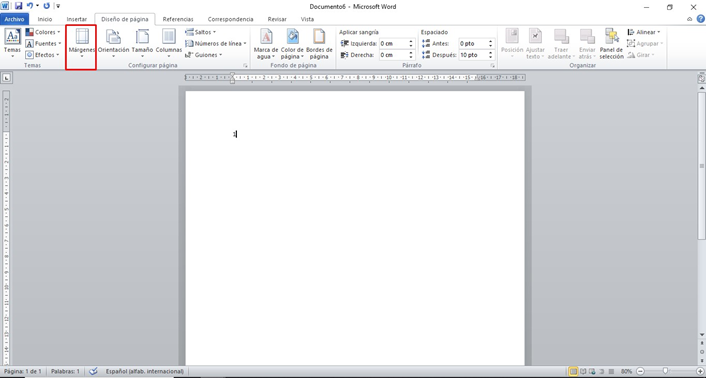The height and width of the screenshot is (378, 706).
Task: Toggle the ruler with the view ruler button
Action: coord(701,78)
